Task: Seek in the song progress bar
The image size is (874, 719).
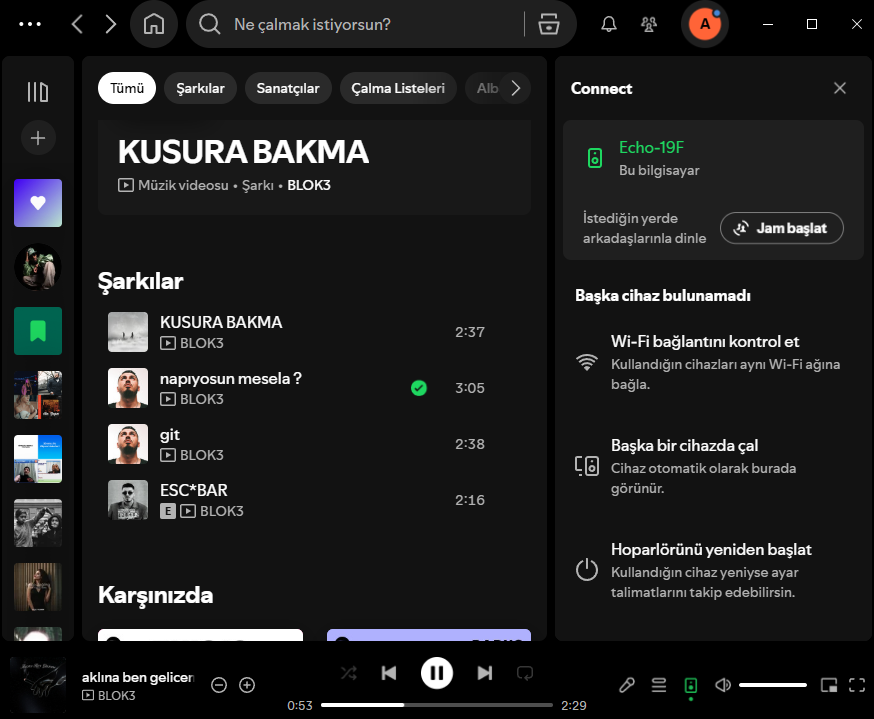Action: [436, 705]
